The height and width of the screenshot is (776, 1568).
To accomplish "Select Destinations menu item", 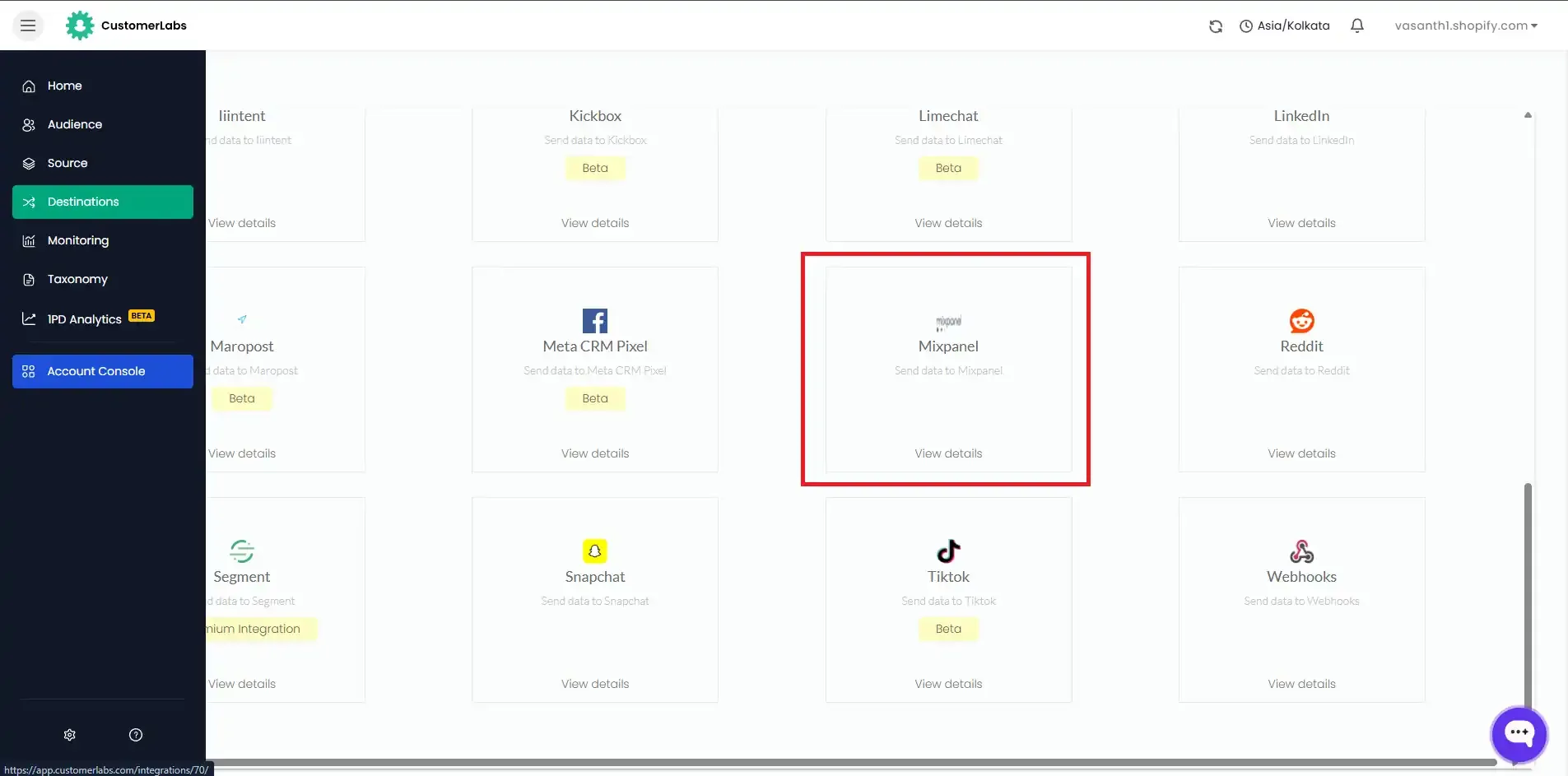I will coord(103,202).
